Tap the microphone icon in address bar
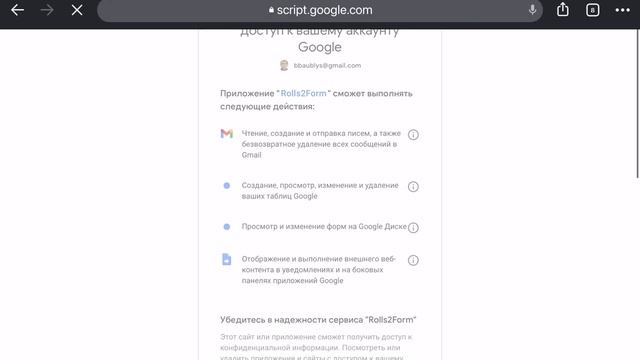This screenshot has width=640, height=360. click(532, 10)
